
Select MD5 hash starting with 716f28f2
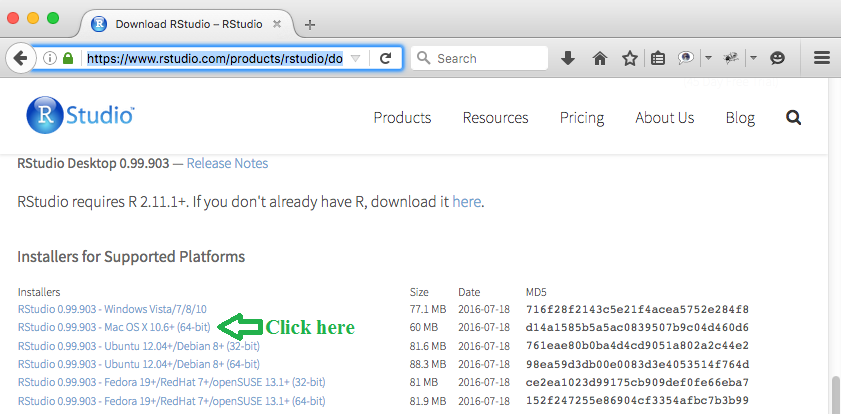(x=637, y=309)
